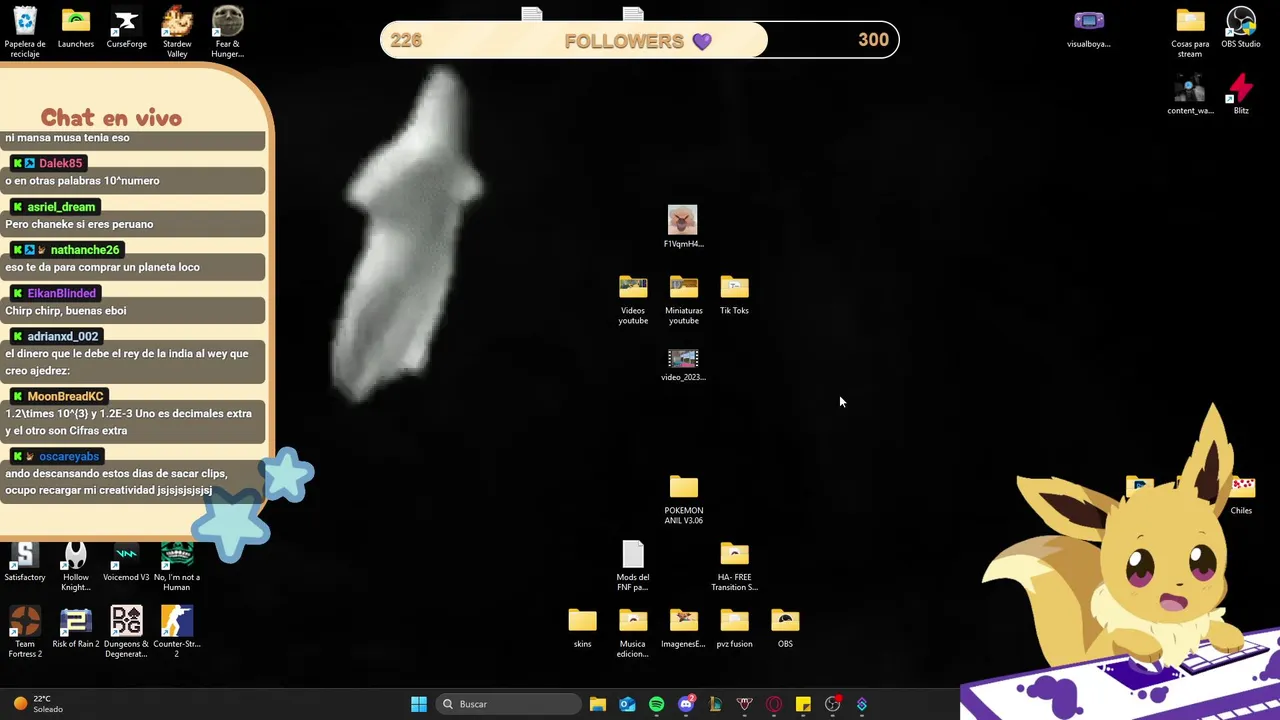1280x720 pixels.
Task: Open the Musica edicion folder
Action: (633, 633)
